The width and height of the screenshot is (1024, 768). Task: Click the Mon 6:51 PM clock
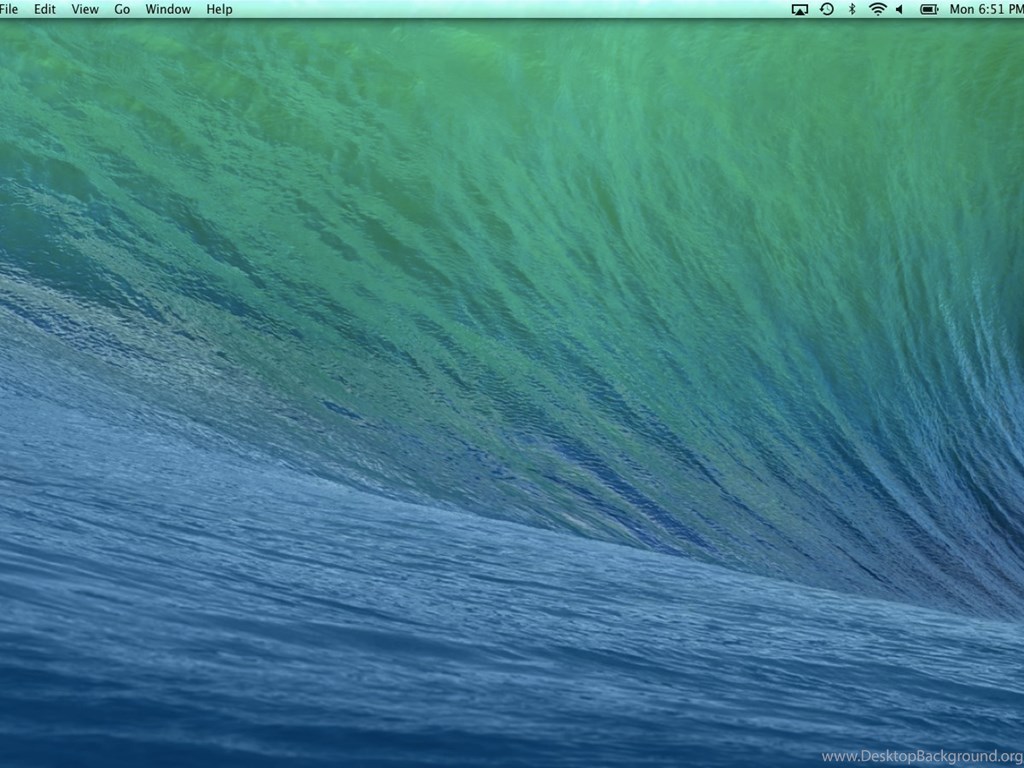(x=987, y=9)
